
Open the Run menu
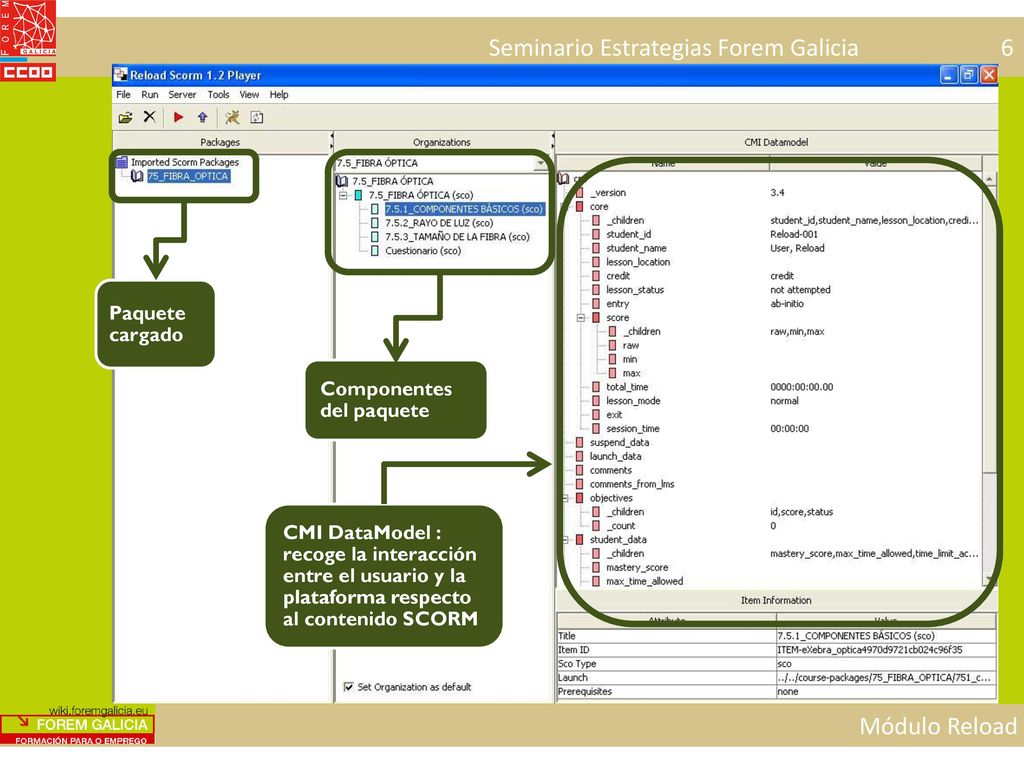point(150,95)
